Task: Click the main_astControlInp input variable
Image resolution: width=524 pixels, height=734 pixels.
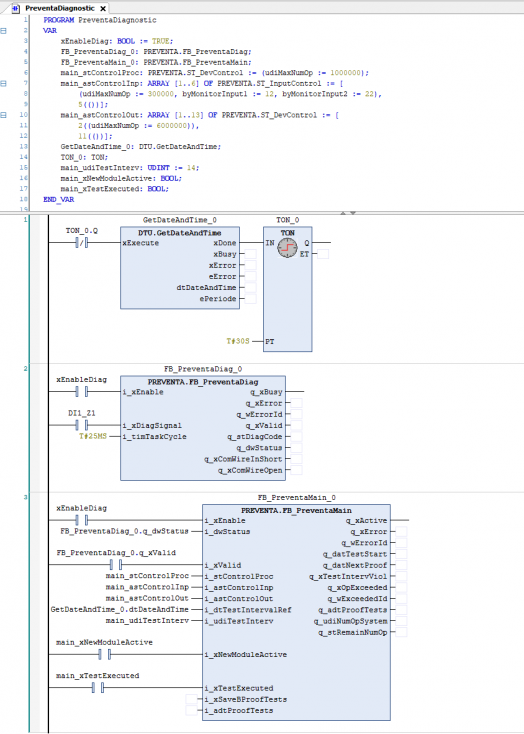Action: 147,587
